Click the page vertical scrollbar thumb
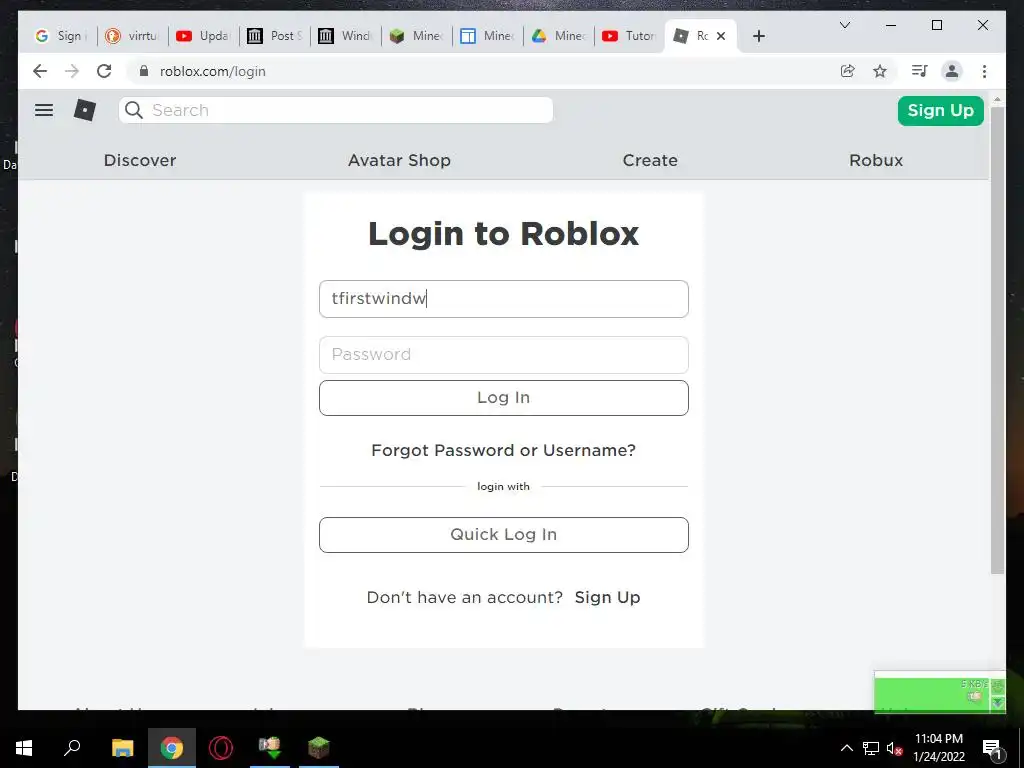 click(x=997, y=340)
